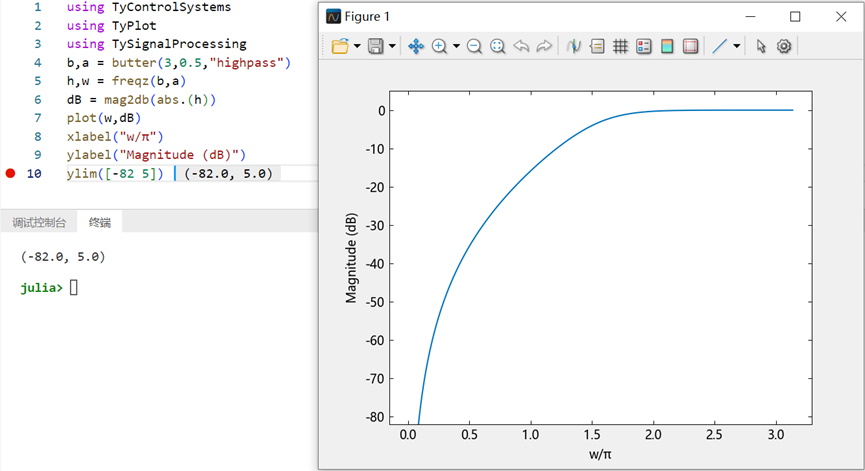Click using TySignalProcessing line
The width and height of the screenshot is (865, 471).
pos(157,44)
